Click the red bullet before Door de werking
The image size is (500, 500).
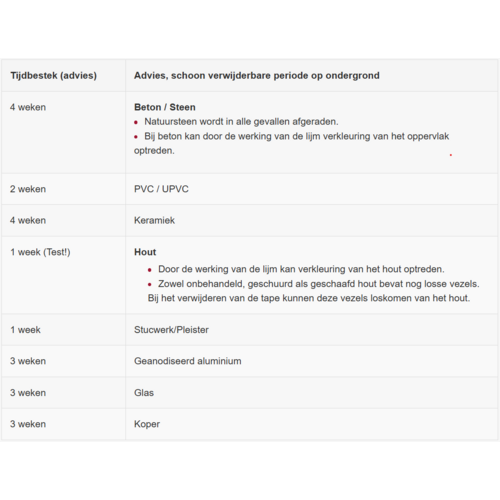150,270
